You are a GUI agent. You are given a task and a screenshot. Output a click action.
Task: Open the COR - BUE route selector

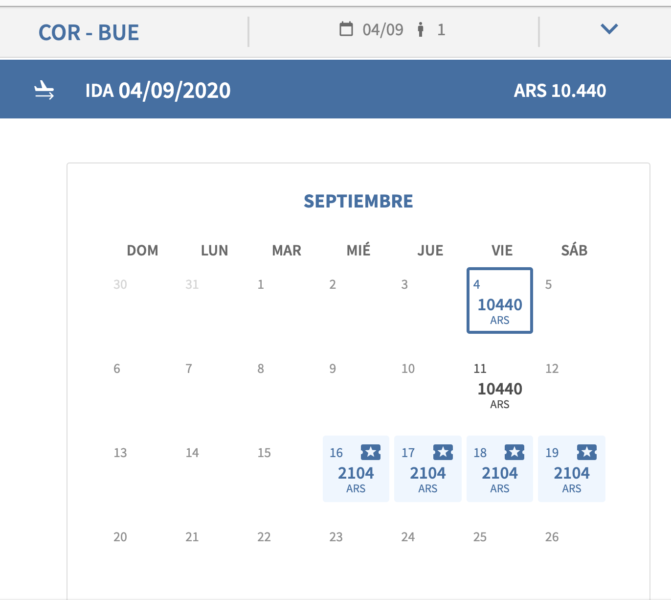click(x=89, y=33)
